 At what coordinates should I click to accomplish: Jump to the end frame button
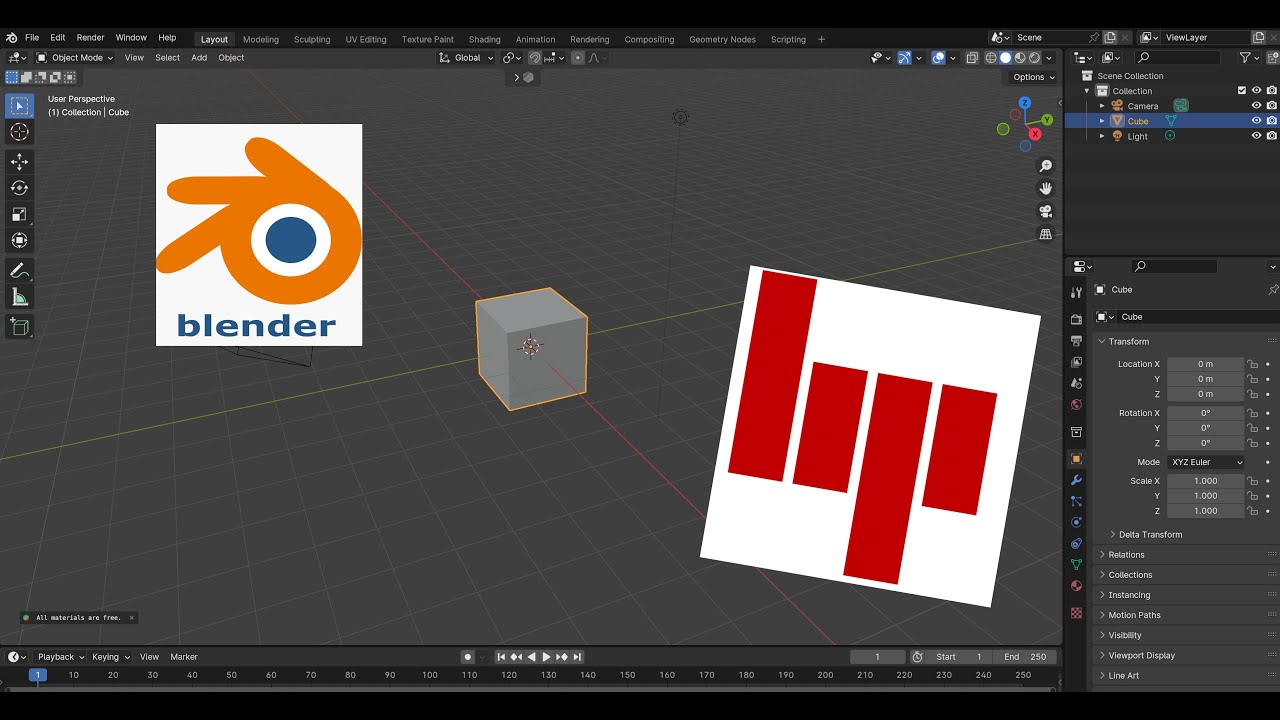pos(577,657)
